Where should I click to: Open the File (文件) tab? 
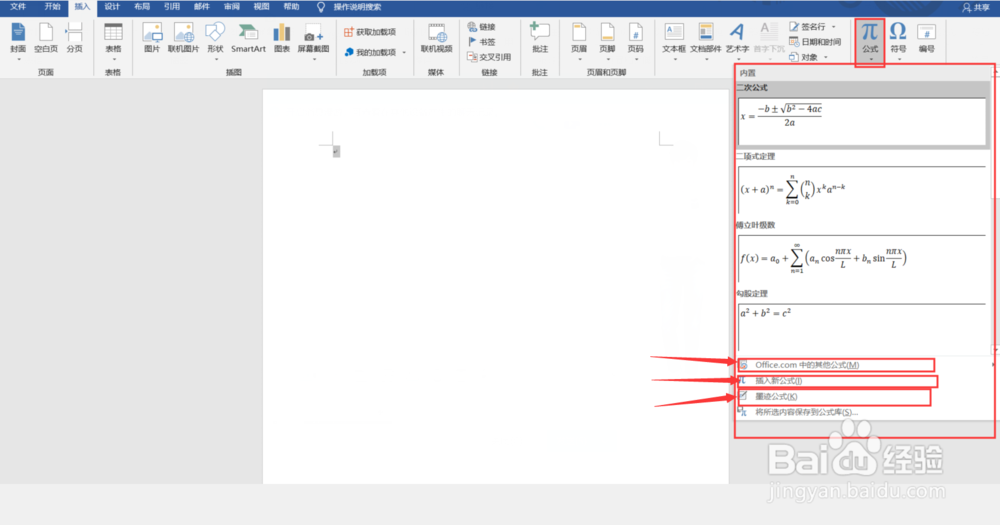point(18,7)
